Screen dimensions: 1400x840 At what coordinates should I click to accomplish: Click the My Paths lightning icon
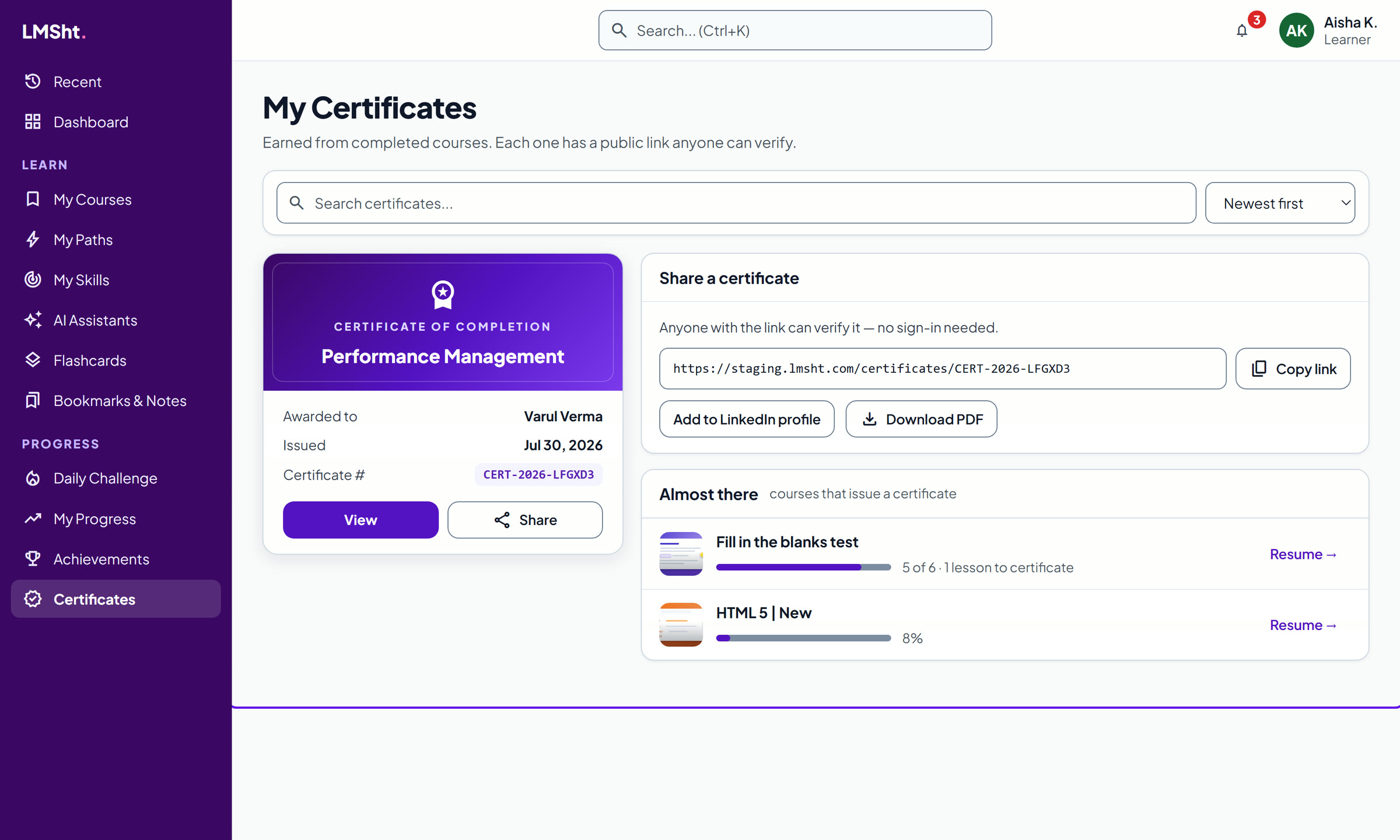pyautogui.click(x=33, y=239)
